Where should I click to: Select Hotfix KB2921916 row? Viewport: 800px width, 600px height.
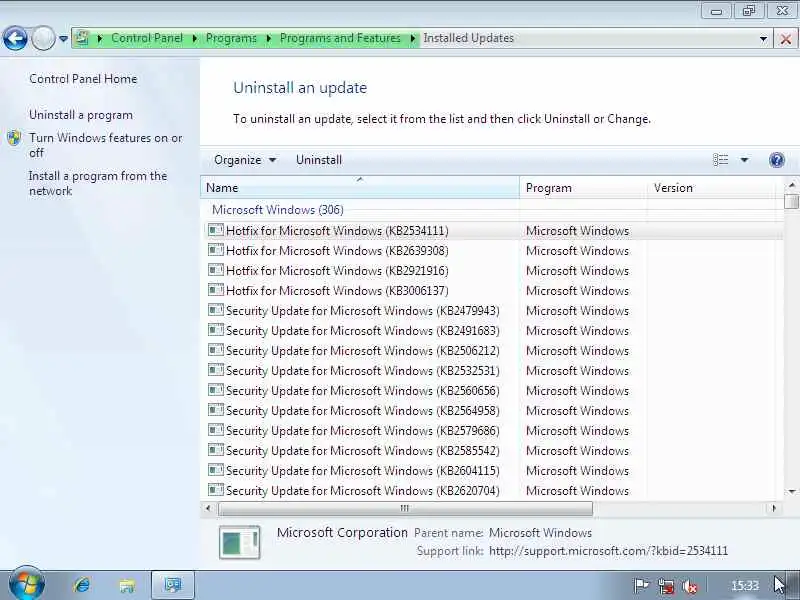[x=492, y=270]
